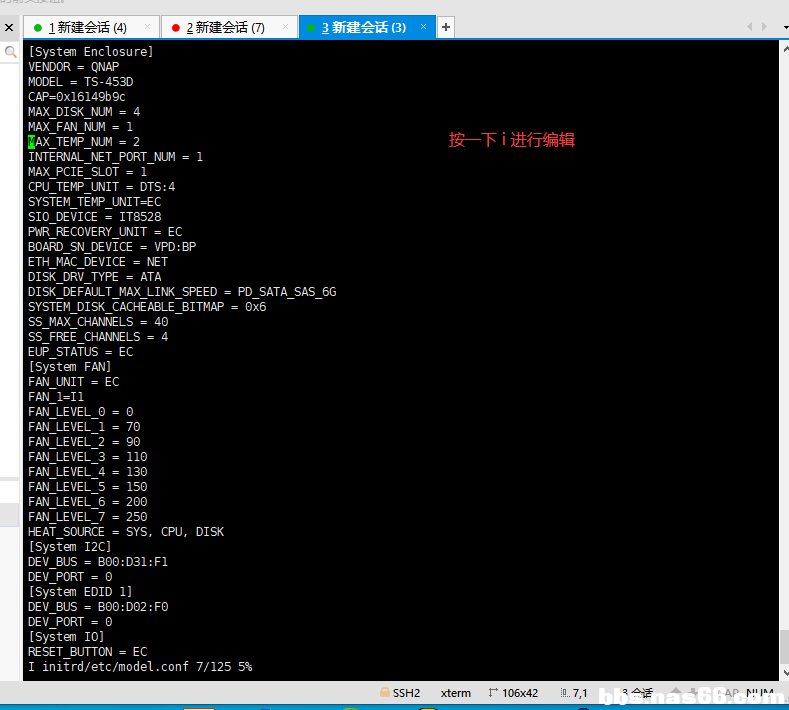
Task: Click the xterm terminal type in status bar
Action: pyautogui.click(x=455, y=693)
